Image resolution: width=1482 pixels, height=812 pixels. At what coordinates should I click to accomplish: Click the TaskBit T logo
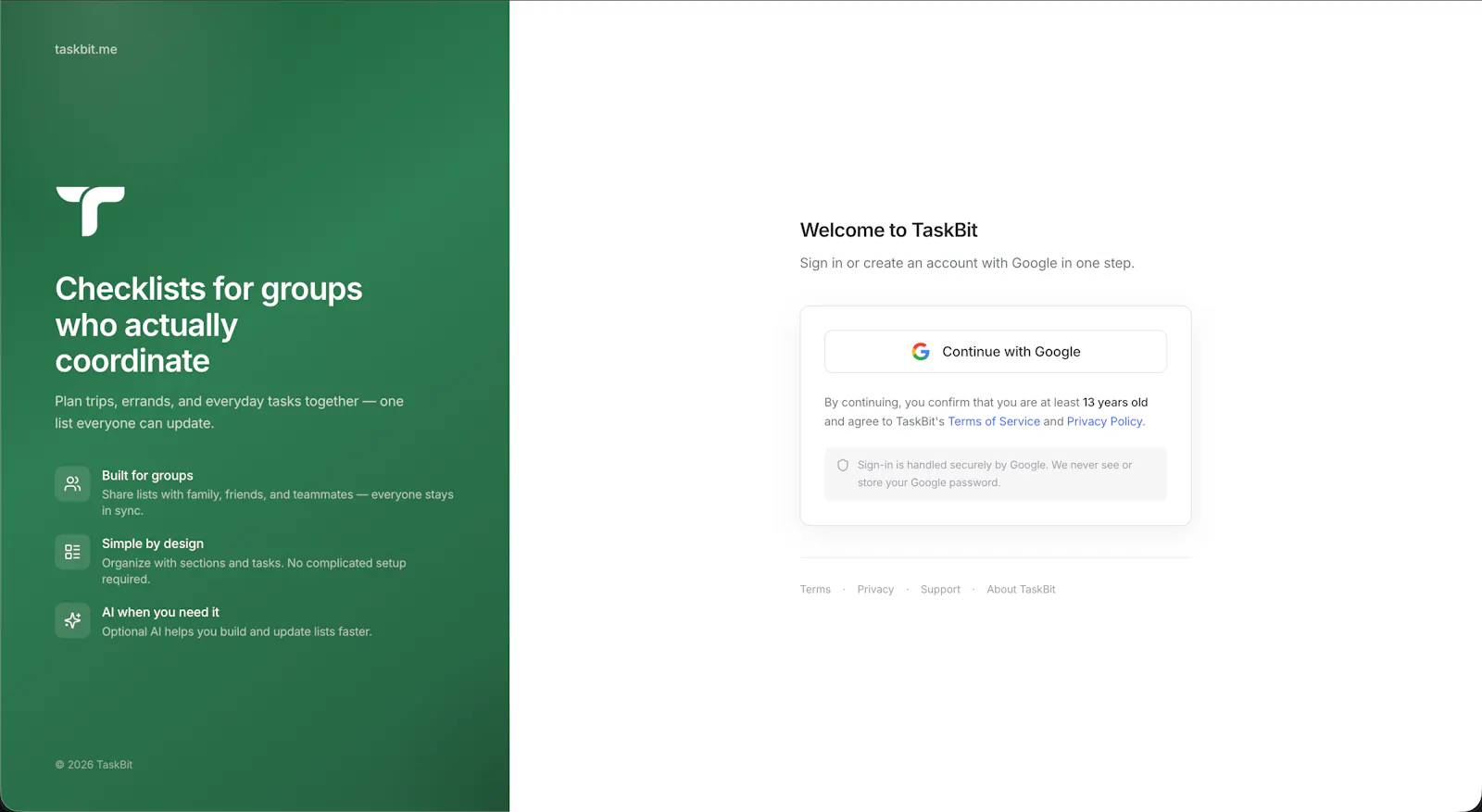pos(90,211)
